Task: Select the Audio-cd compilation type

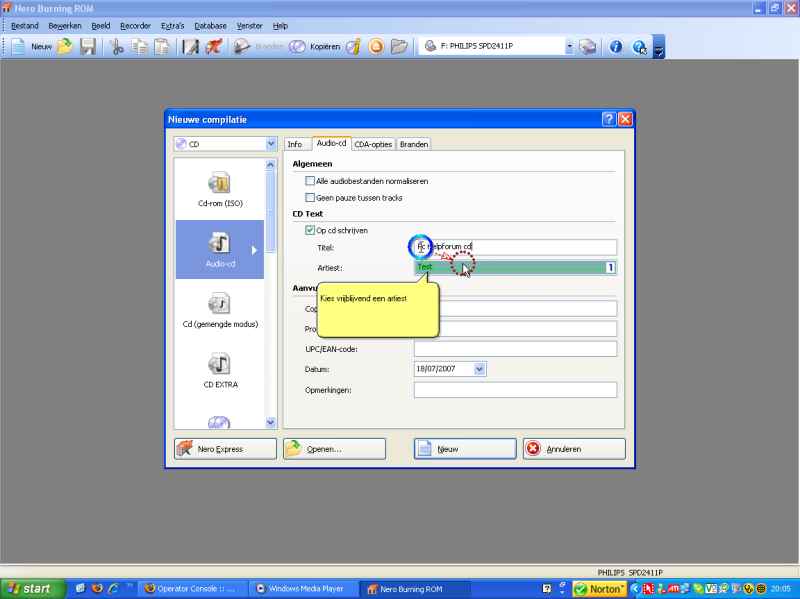Action: click(220, 249)
